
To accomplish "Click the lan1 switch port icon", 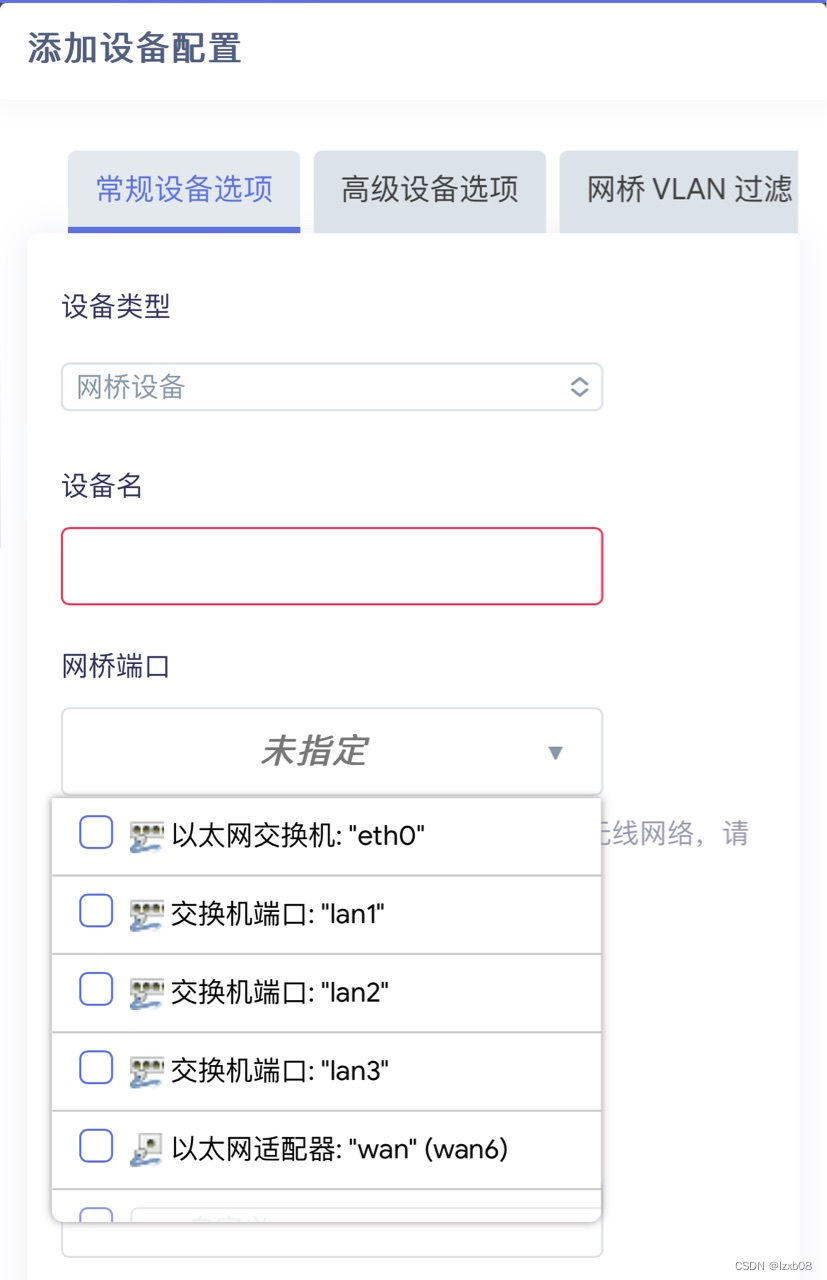I will click(146, 914).
